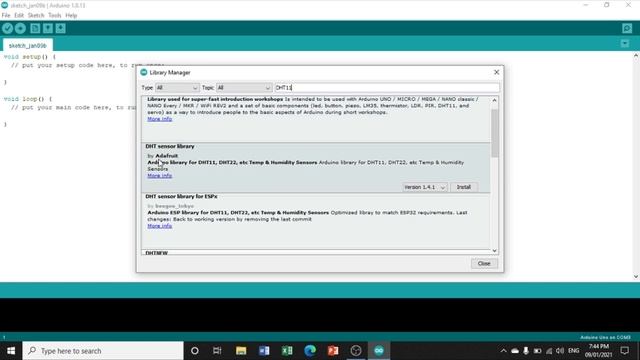Click the Close button in Library Manager
Screen dimensions: 640x360
click(484, 263)
